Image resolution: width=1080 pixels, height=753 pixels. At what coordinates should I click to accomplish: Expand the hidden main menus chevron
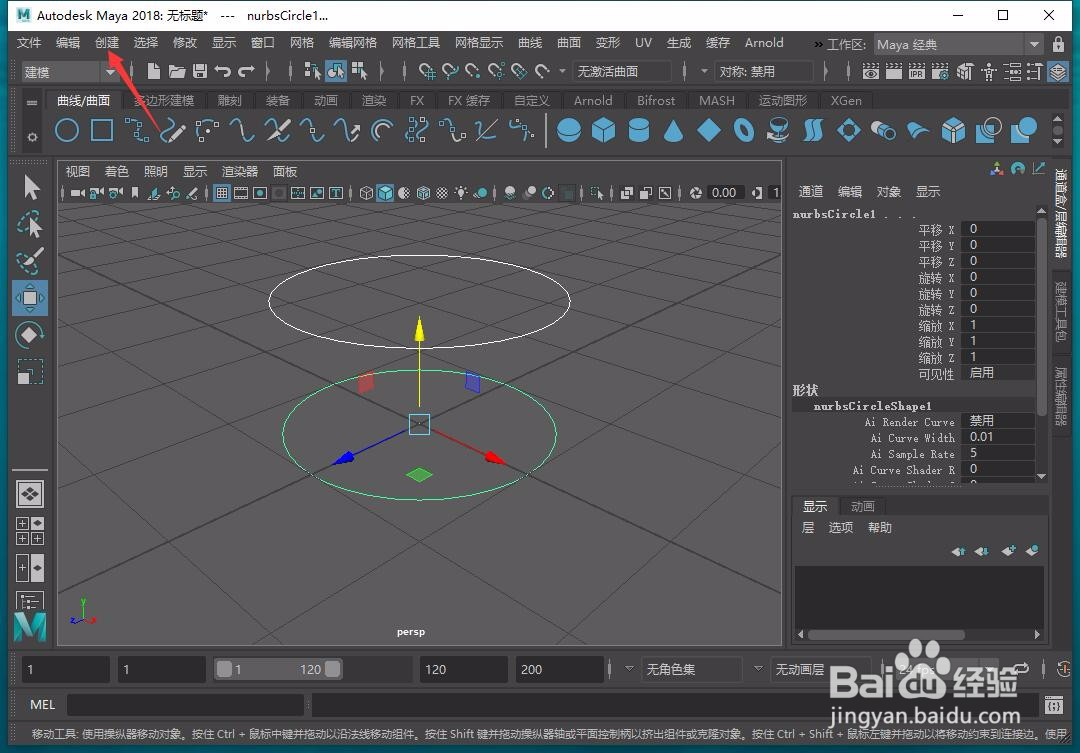point(818,44)
